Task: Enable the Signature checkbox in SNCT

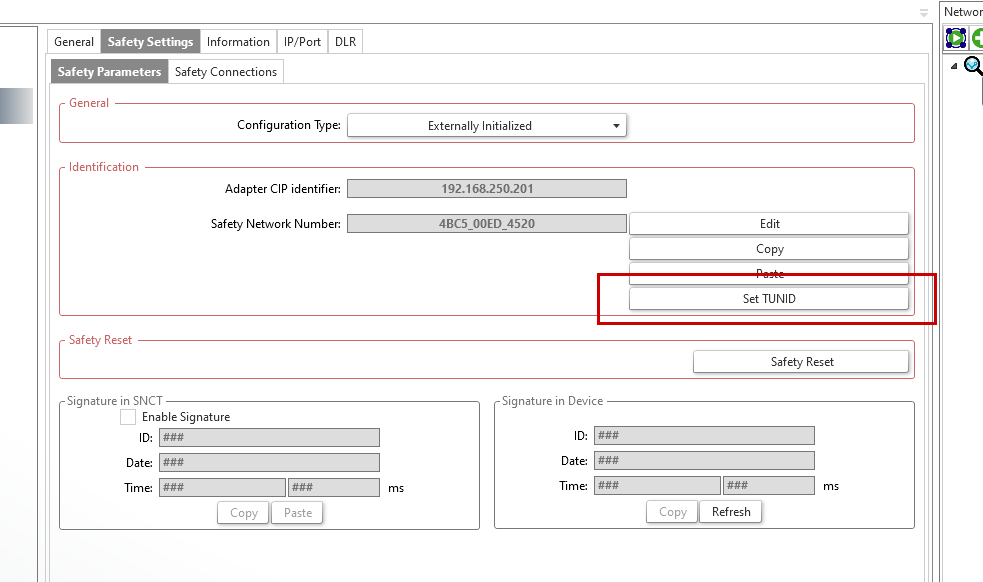Action: coord(128,417)
